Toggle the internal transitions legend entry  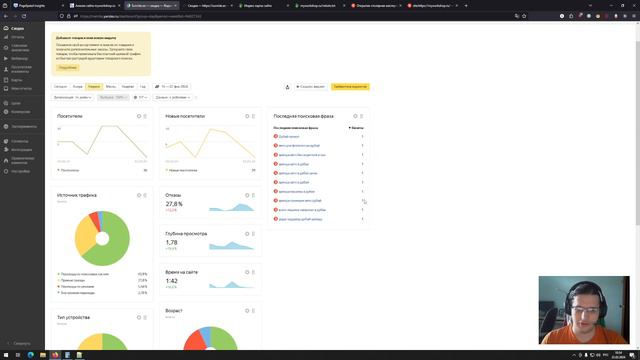tap(76, 293)
